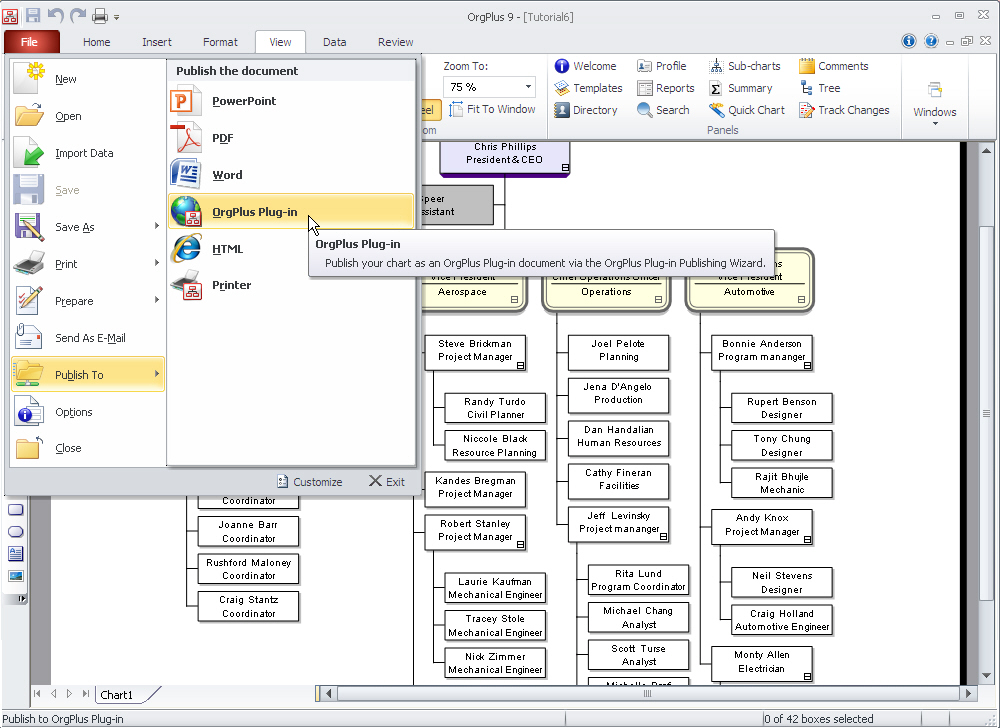
Task: Show the Reports panel
Action: 666,88
